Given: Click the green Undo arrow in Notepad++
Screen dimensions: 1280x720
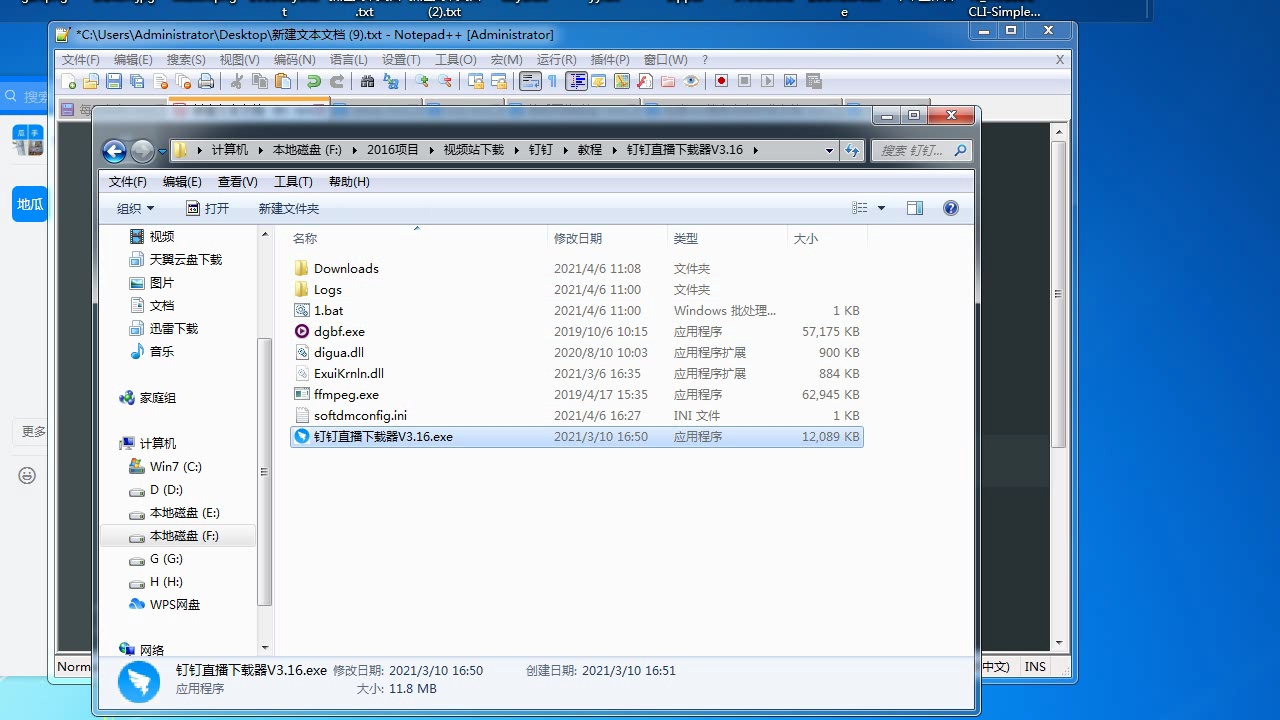Looking at the screenshot, I should pyautogui.click(x=314, y=81).
